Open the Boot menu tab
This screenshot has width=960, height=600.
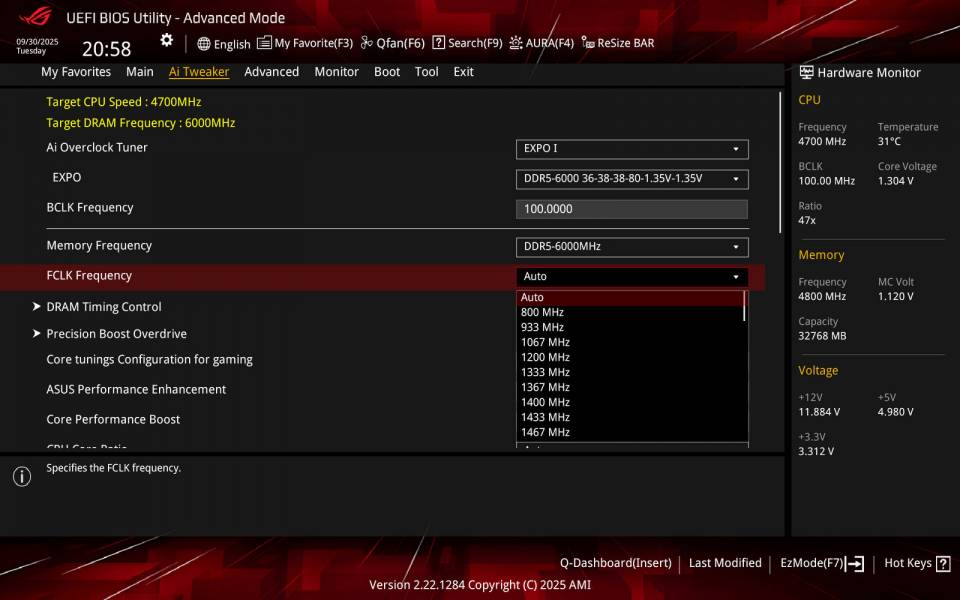[x=387, y=71]
